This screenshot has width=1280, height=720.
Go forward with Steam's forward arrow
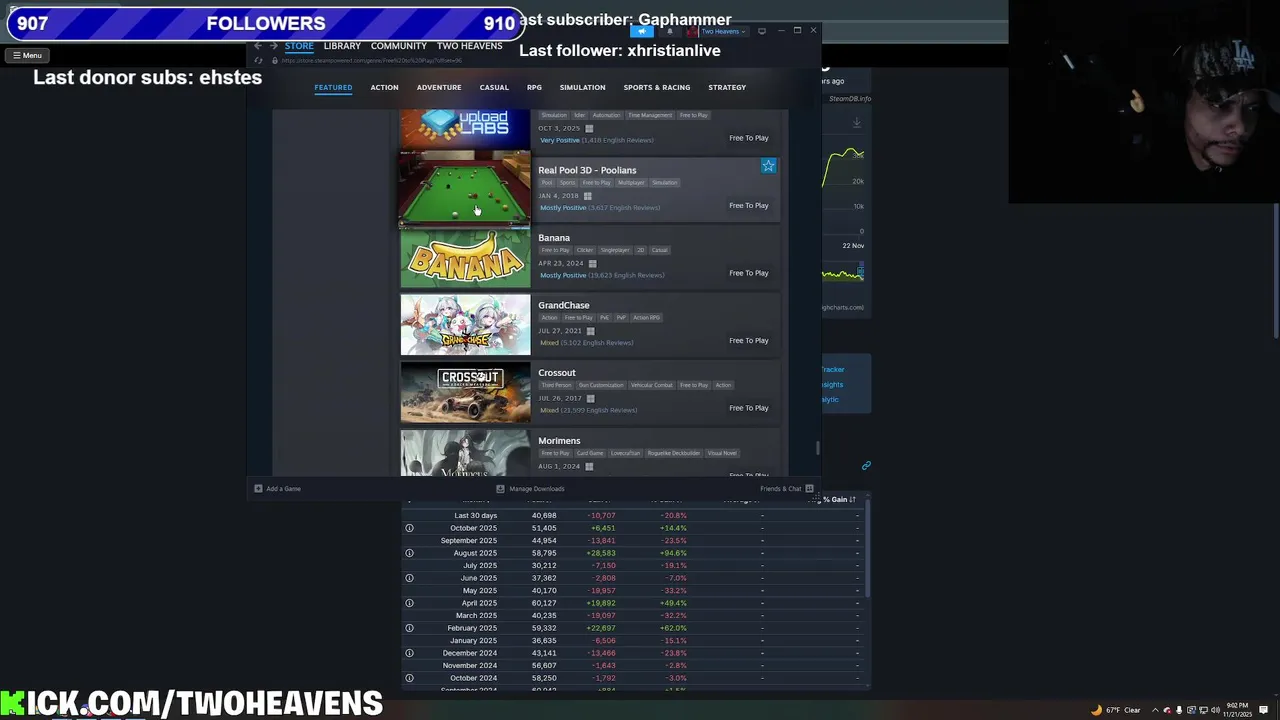tap(273, 46)
